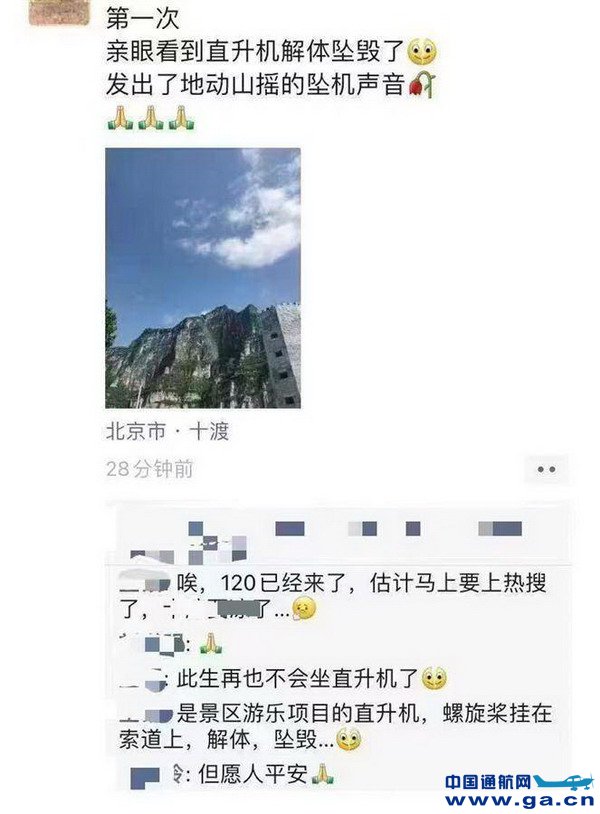
Task: Tap the grinning emoji after 坐直升机了
Action: pos(434,678)
